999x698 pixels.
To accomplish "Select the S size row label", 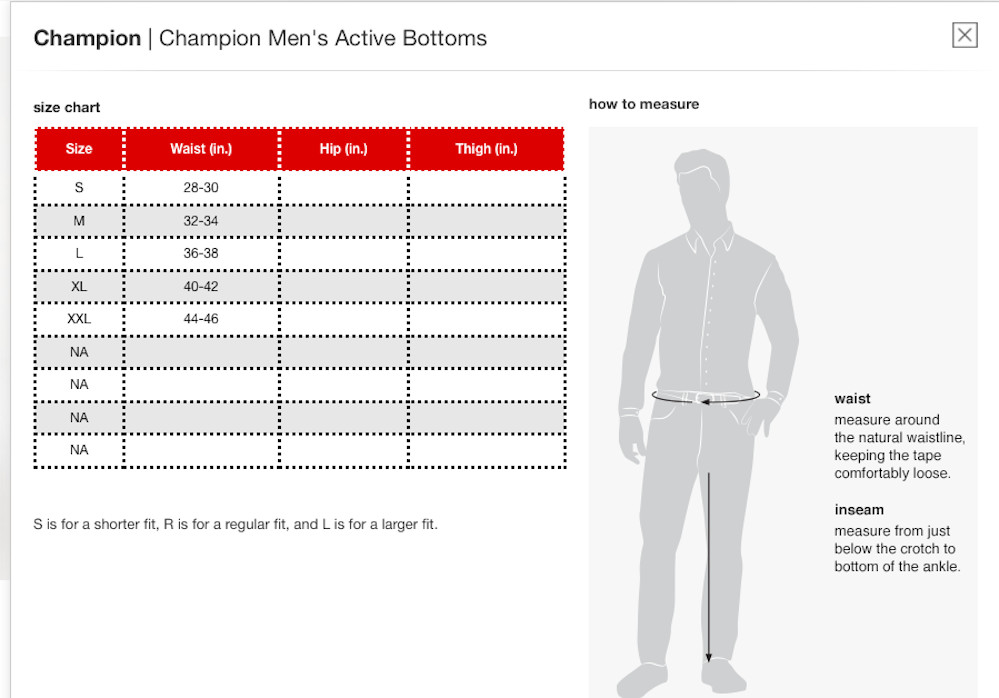I will pos(79,187).
